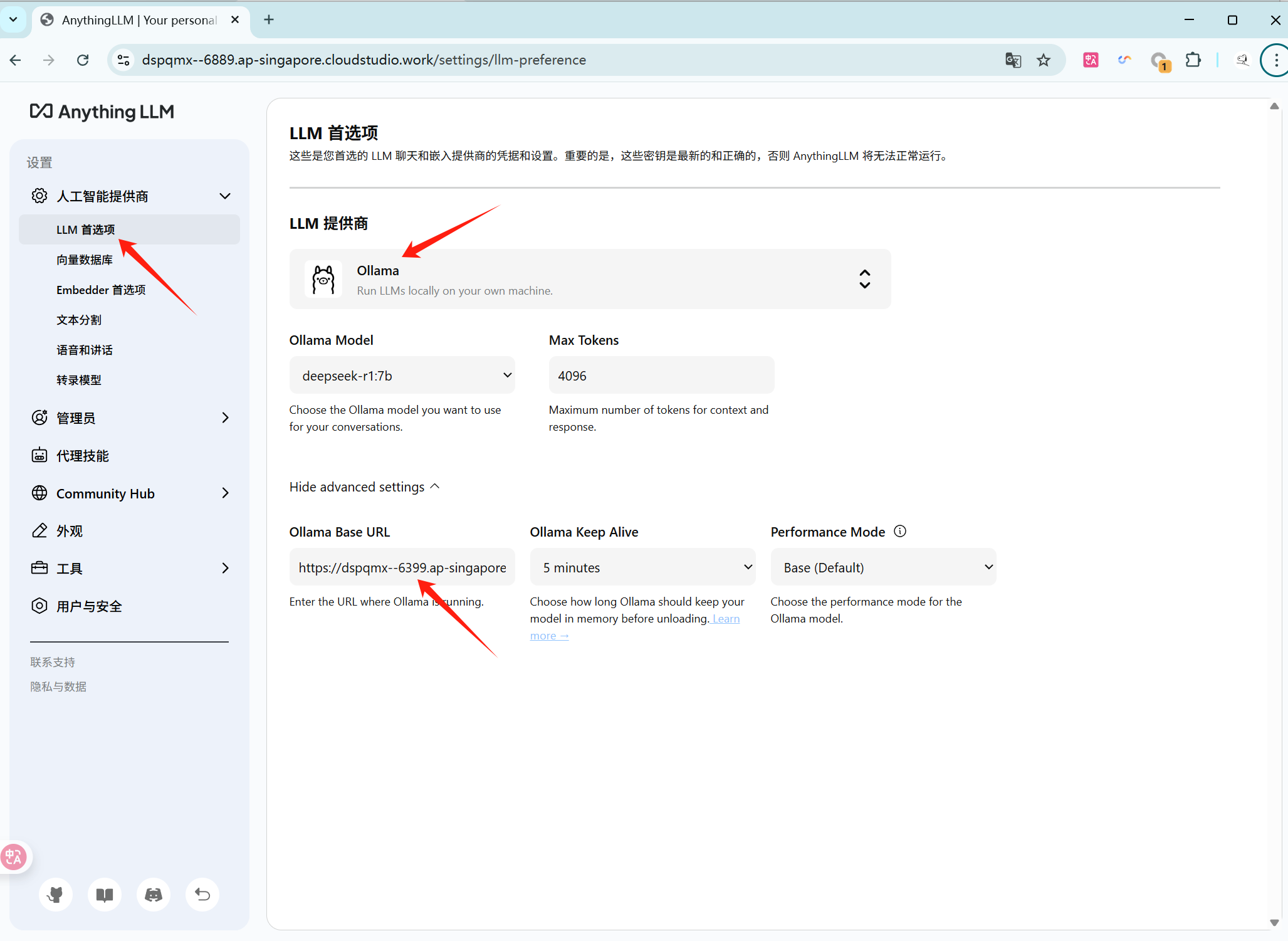
Task: Click the back arrow icon in footer
Action: point(202,895)
